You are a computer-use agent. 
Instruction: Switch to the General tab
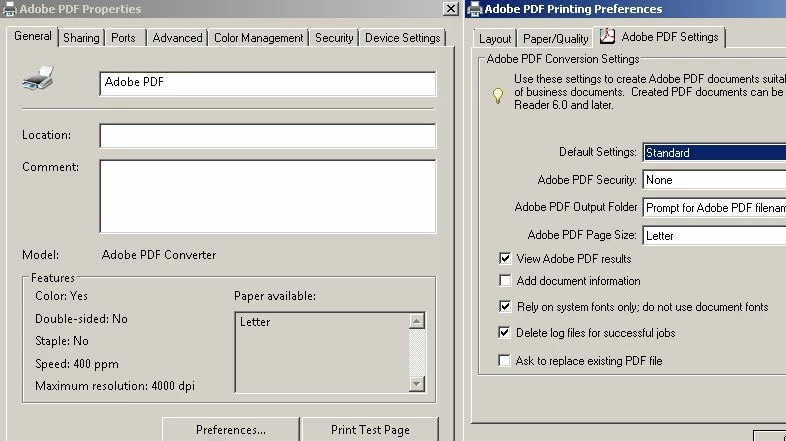(33, 36)
